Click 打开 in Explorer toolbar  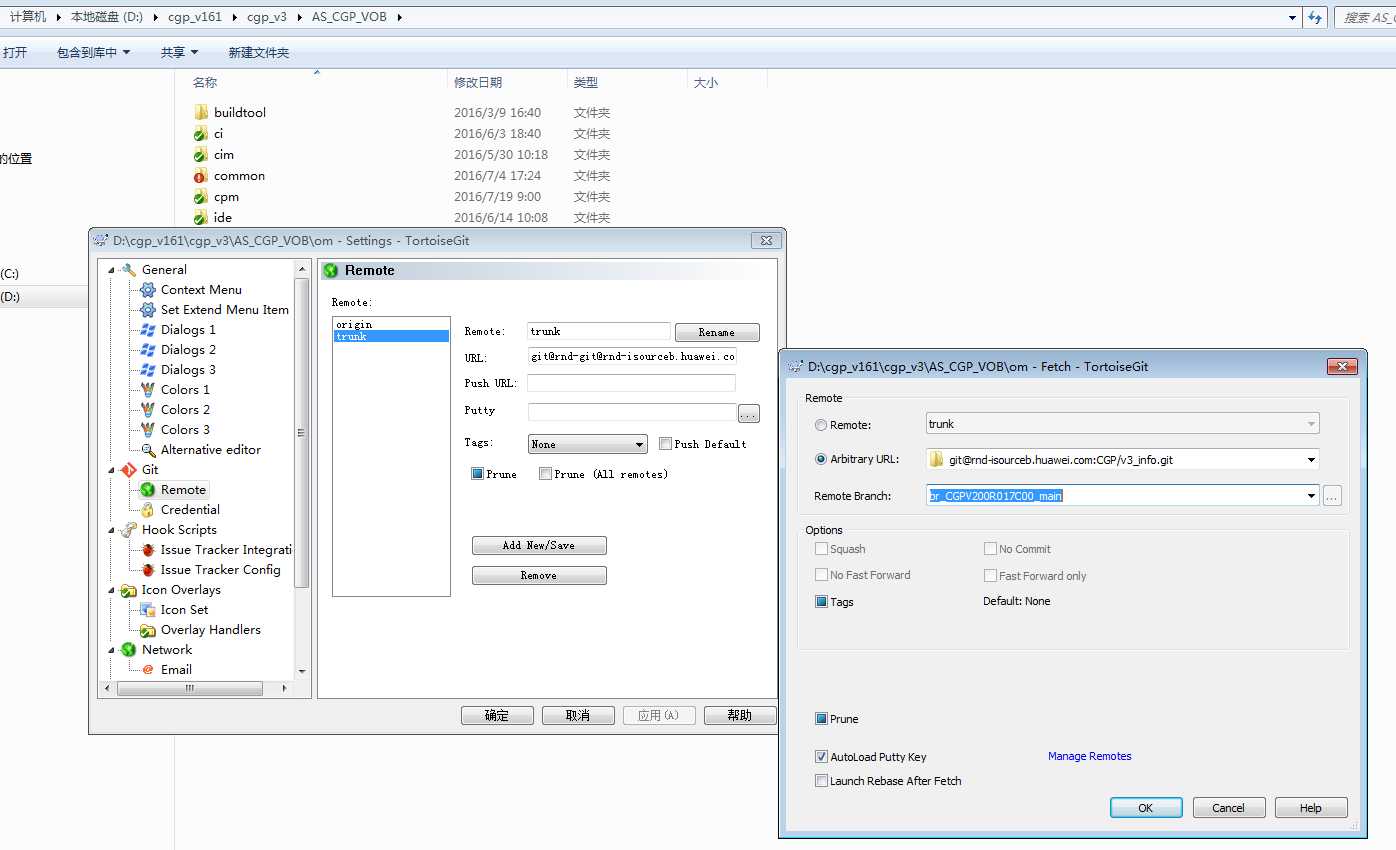coord(15,52)
